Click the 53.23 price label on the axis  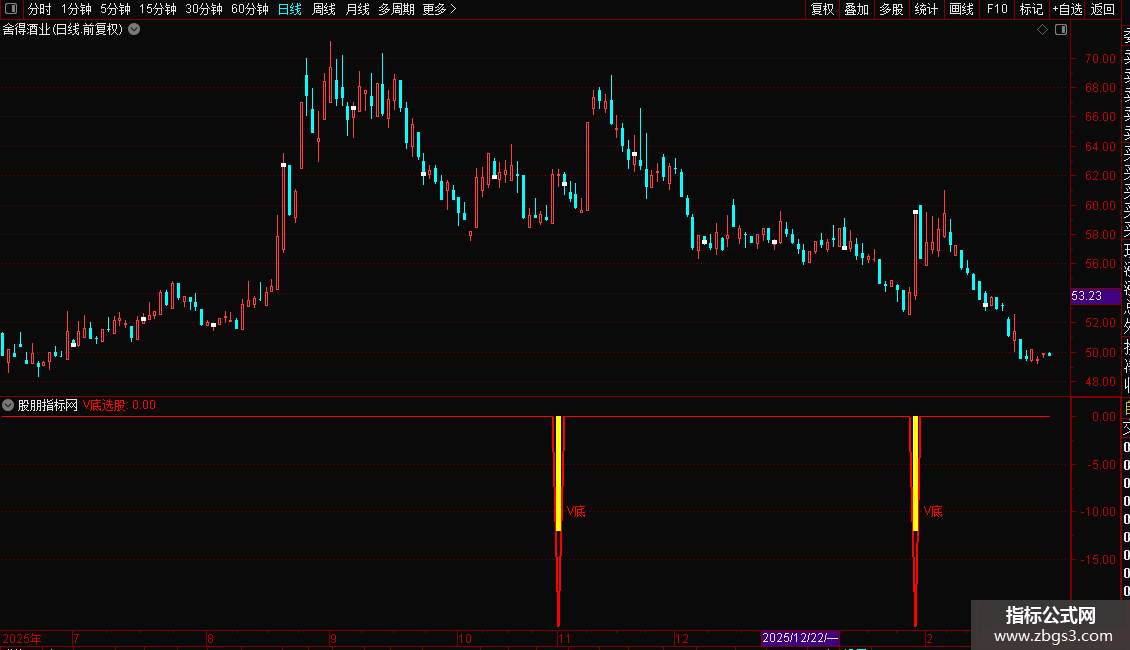1095,296
